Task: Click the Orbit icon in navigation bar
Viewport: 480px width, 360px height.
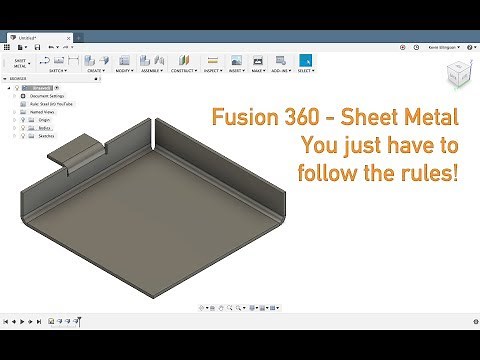Action: tap(202, 308)
